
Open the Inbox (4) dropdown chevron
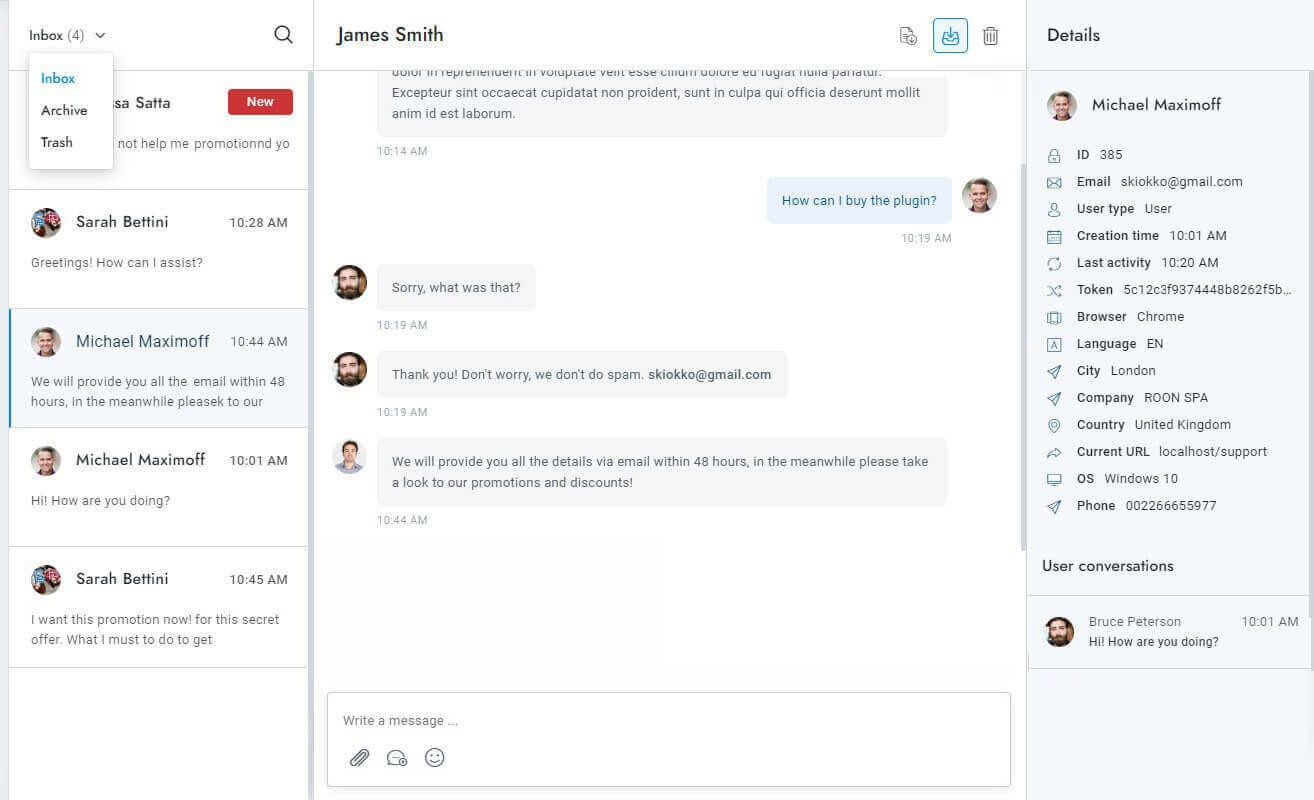tap(99, 35)
